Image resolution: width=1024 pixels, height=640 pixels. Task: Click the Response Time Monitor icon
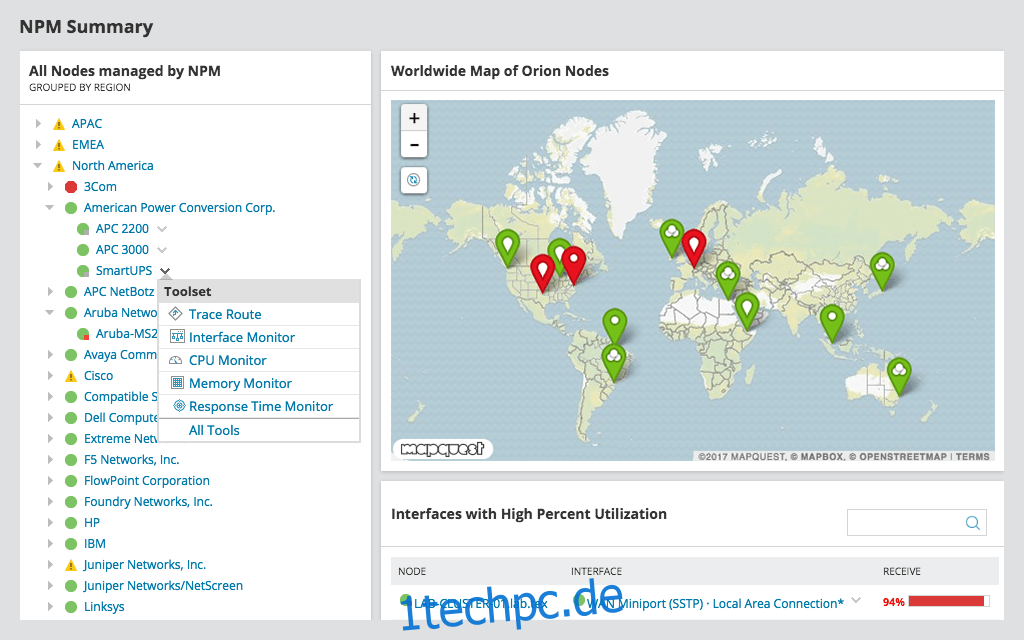pos(179,406)
